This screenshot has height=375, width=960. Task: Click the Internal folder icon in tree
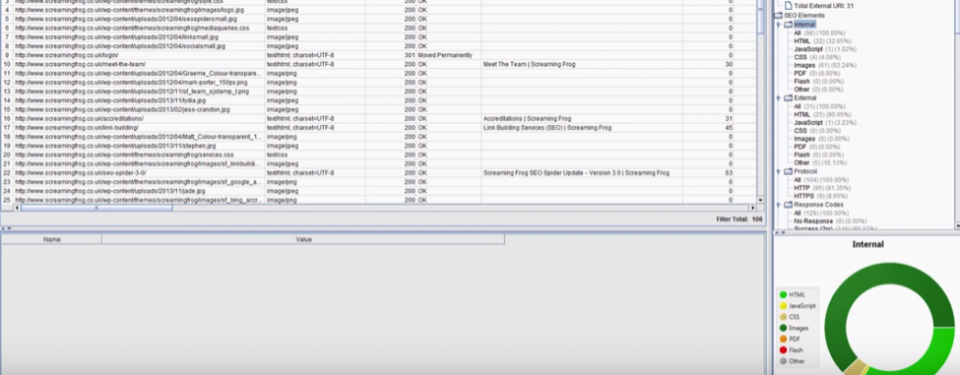(788, 25)
